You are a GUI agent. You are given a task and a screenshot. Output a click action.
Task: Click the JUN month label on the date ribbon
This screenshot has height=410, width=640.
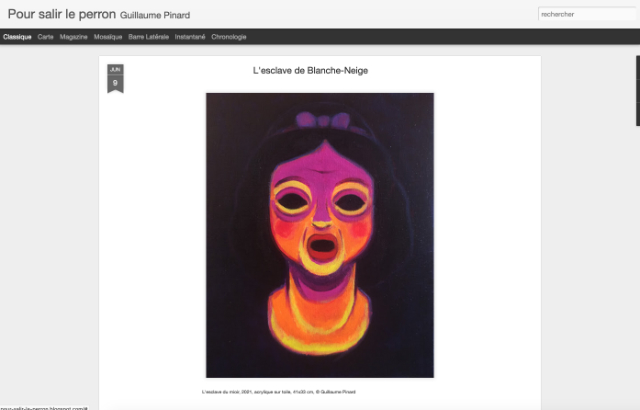(x=116, y=69)
